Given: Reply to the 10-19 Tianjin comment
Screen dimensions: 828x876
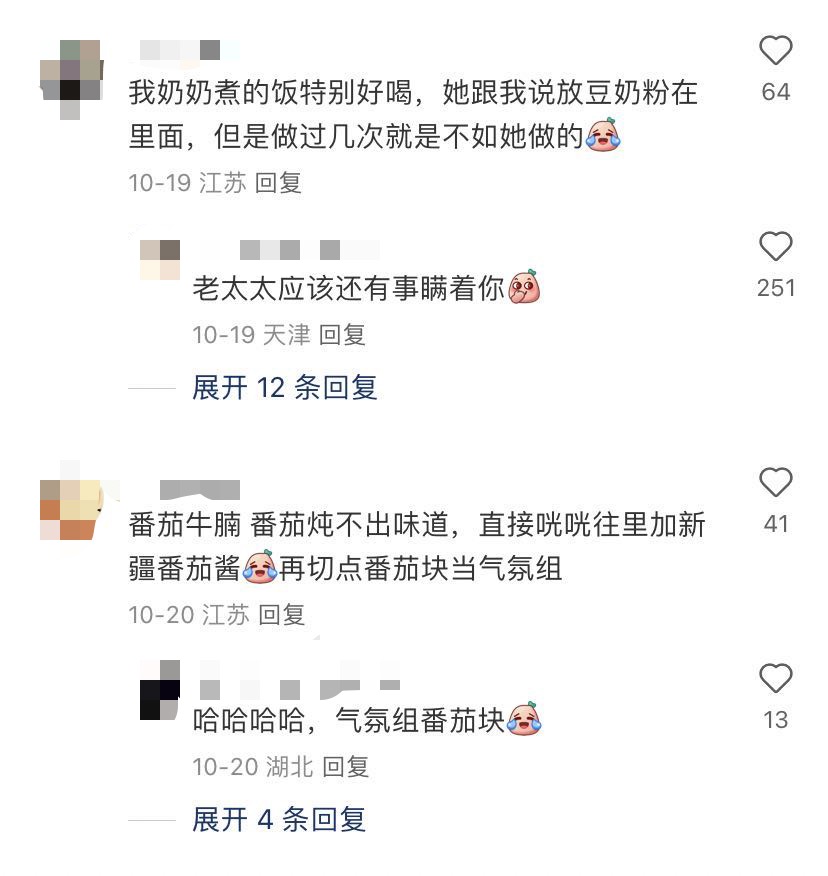Looking at the screenshot, I should 342,335.
